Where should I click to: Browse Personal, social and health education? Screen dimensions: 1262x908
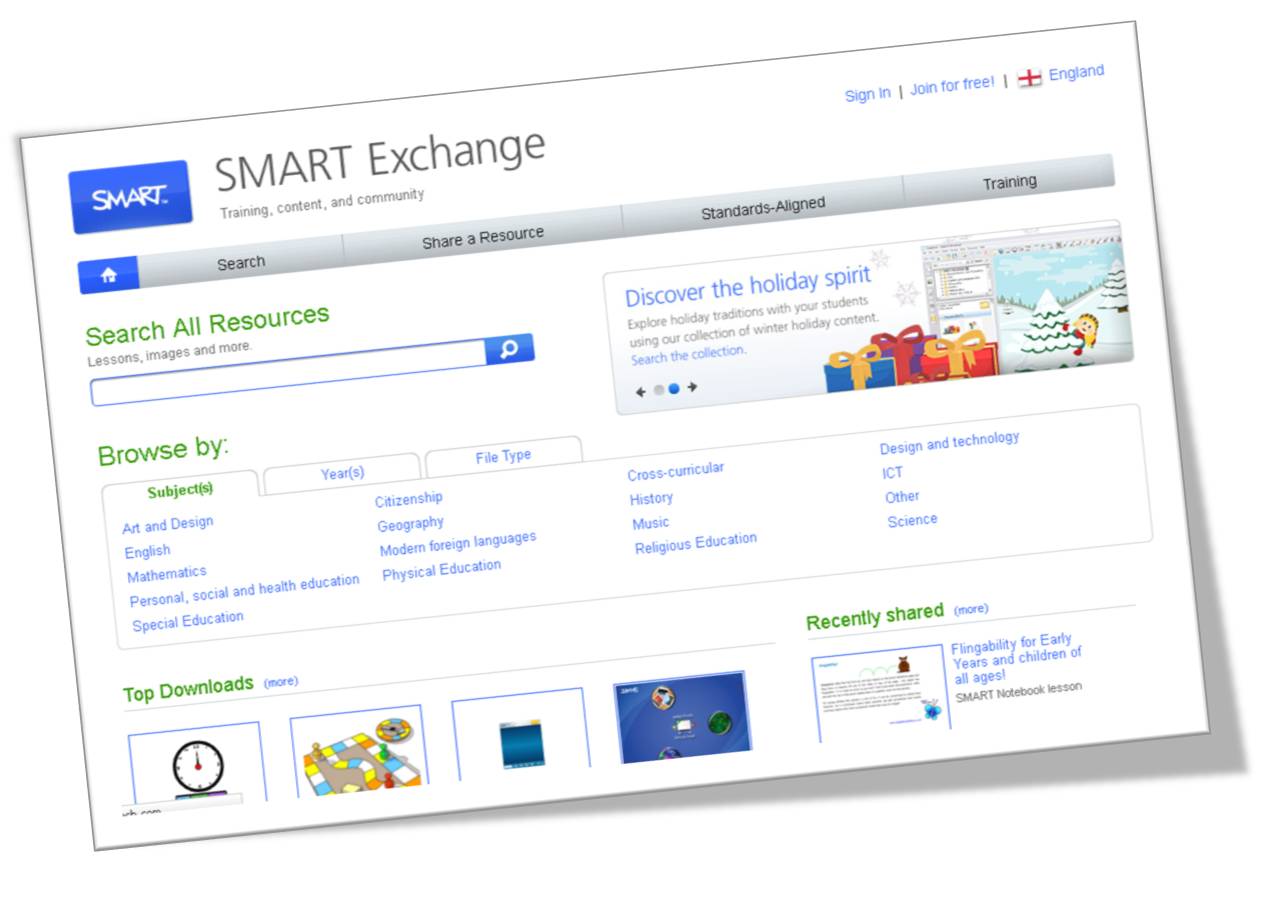[x=244, y=591]
